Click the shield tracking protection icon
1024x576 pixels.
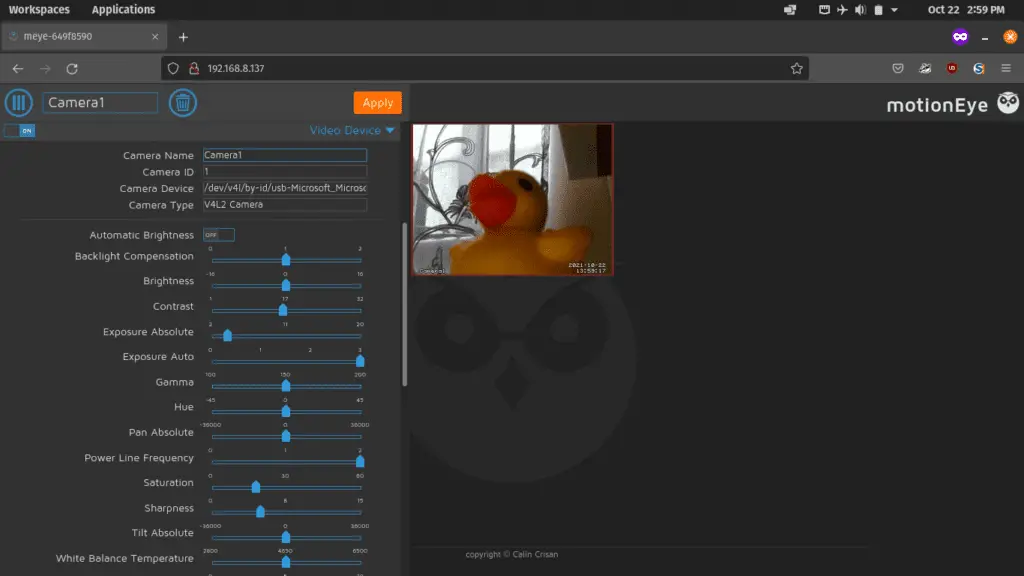[x=173, y=69]
